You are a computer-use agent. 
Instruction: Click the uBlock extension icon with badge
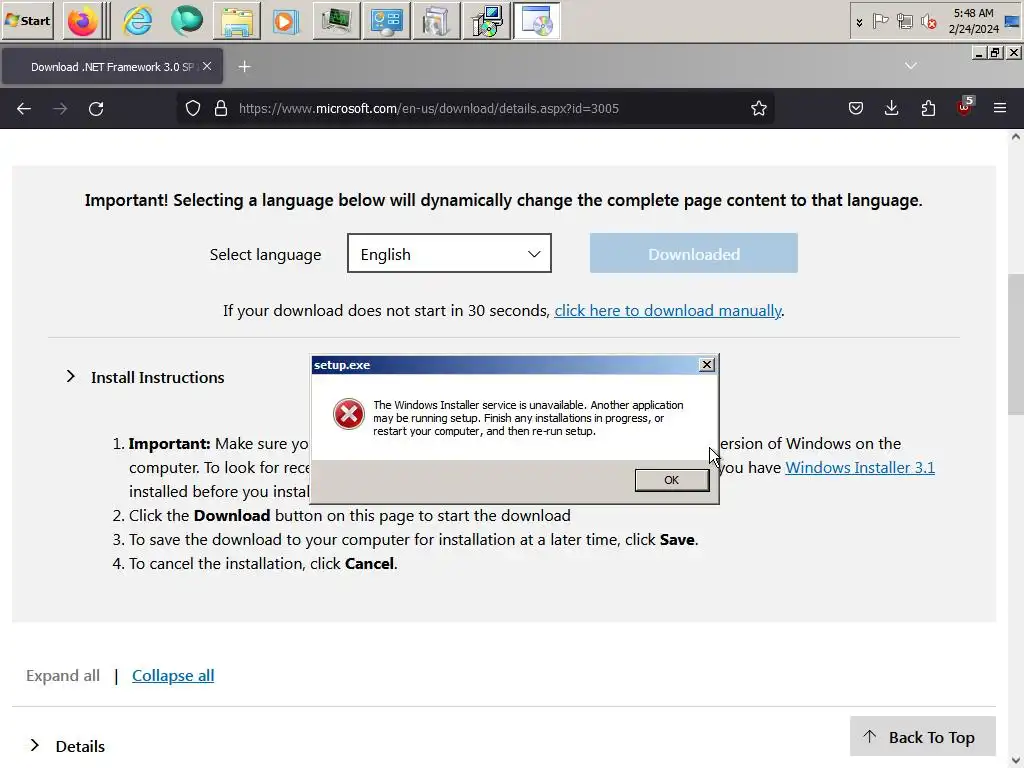pos(965,107)
